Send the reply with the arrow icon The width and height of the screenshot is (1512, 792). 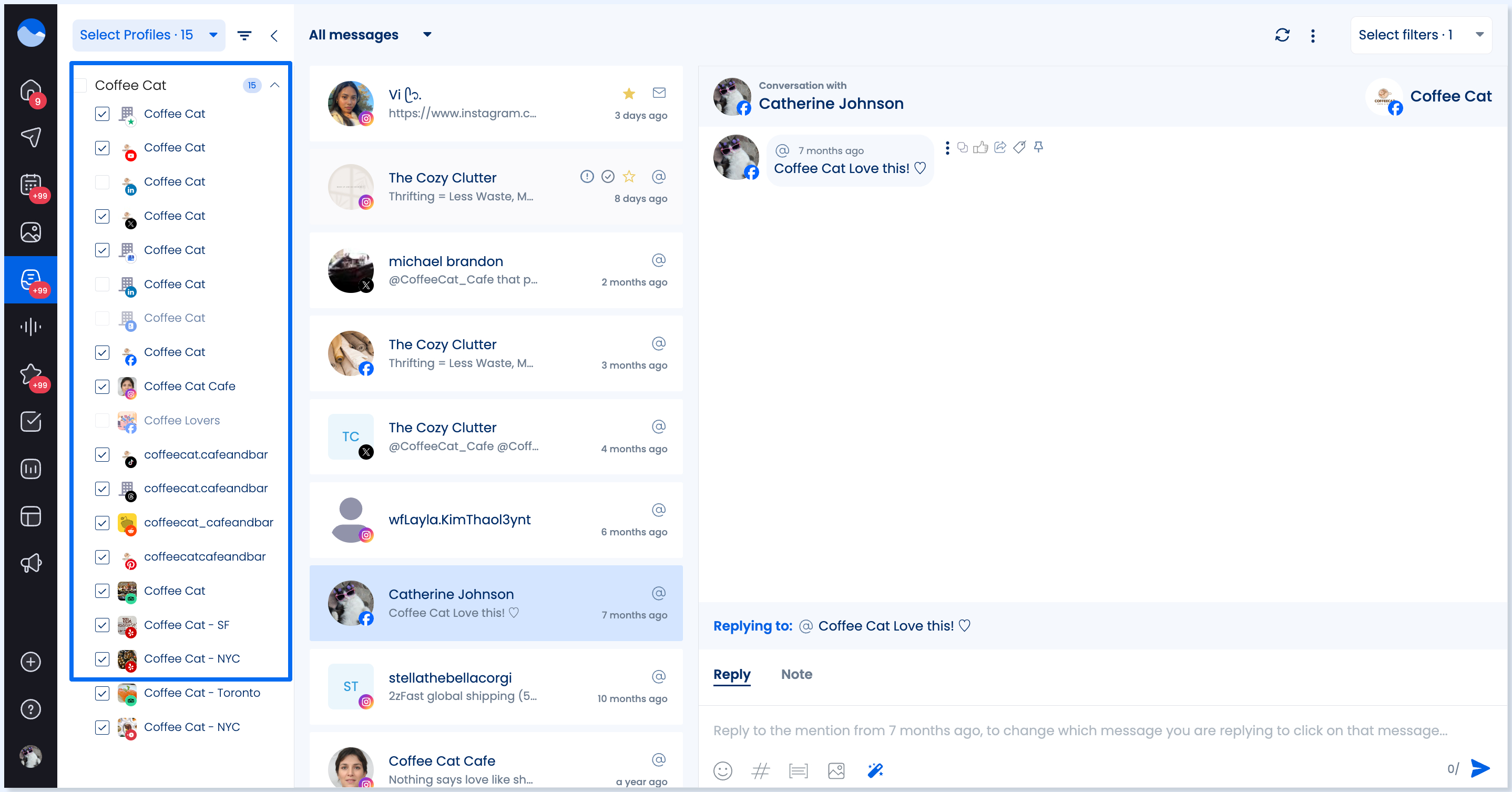(x=1480, y=768)
